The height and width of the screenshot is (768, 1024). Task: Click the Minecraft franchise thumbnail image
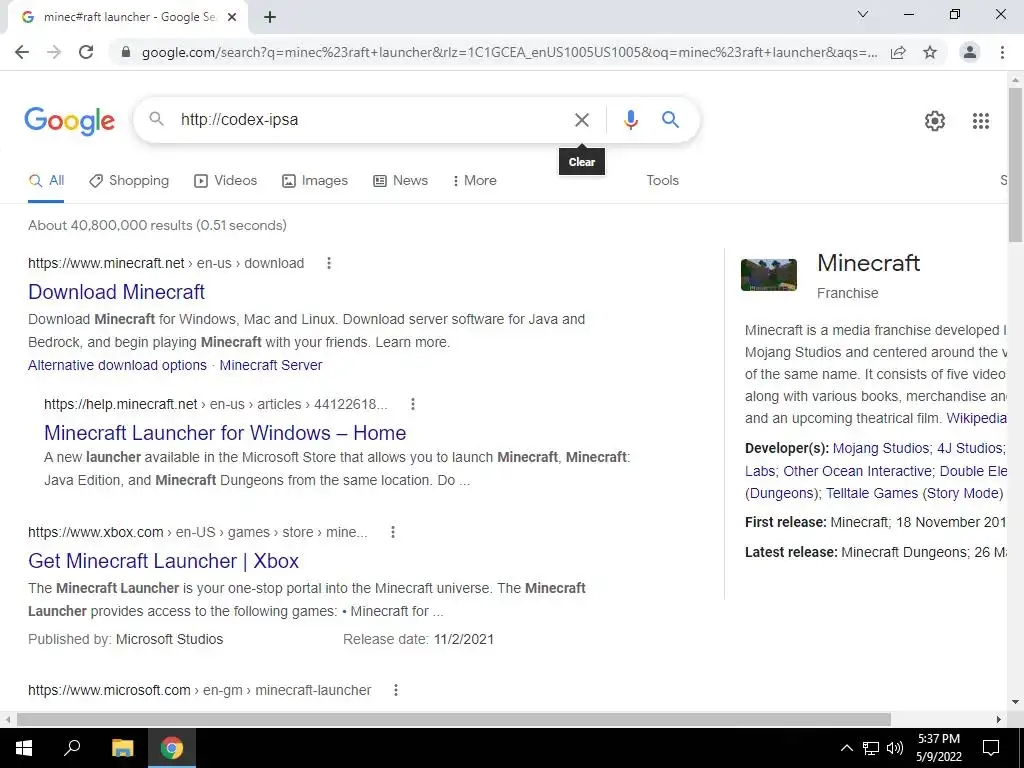pyautogui.click(x=769, y=275)
